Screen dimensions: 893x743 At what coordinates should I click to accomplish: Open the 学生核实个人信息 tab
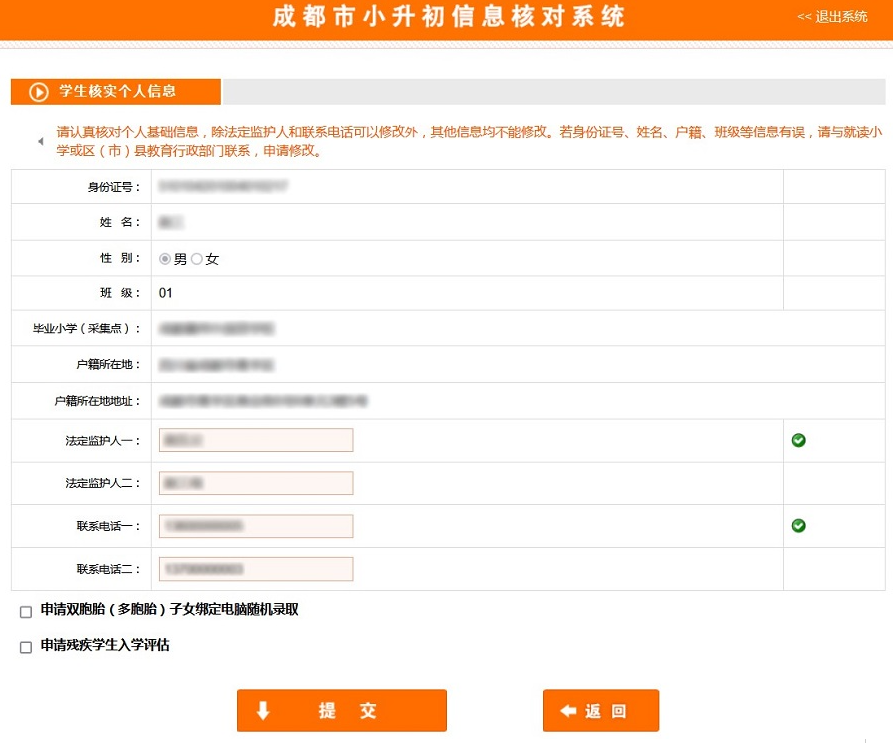[x=116, y=92]
